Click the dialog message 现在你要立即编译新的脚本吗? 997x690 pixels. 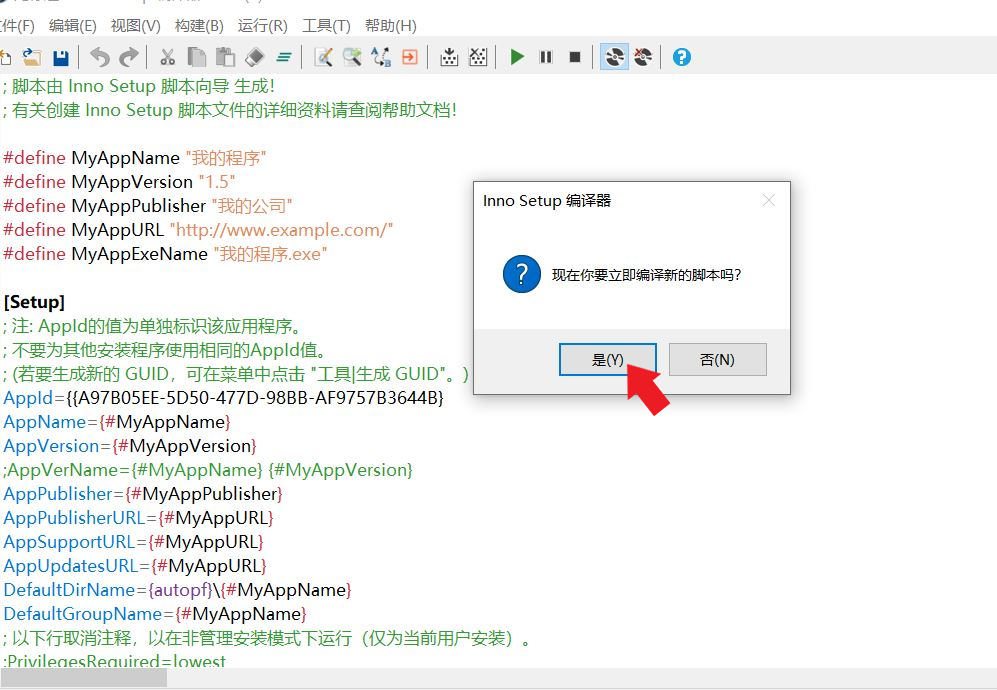[x=646, y=275]
